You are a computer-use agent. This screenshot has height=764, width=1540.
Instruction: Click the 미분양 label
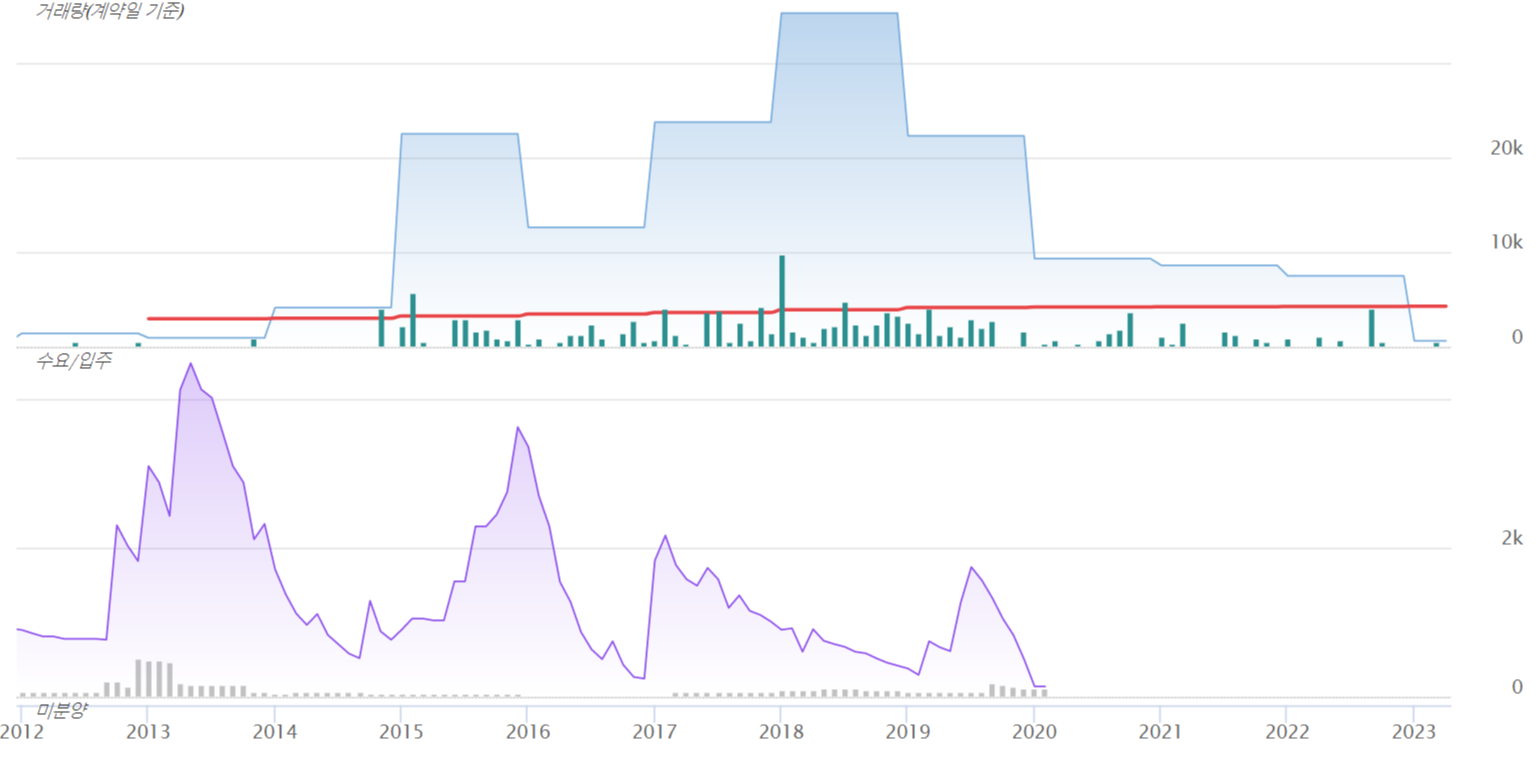click(63, 709)
